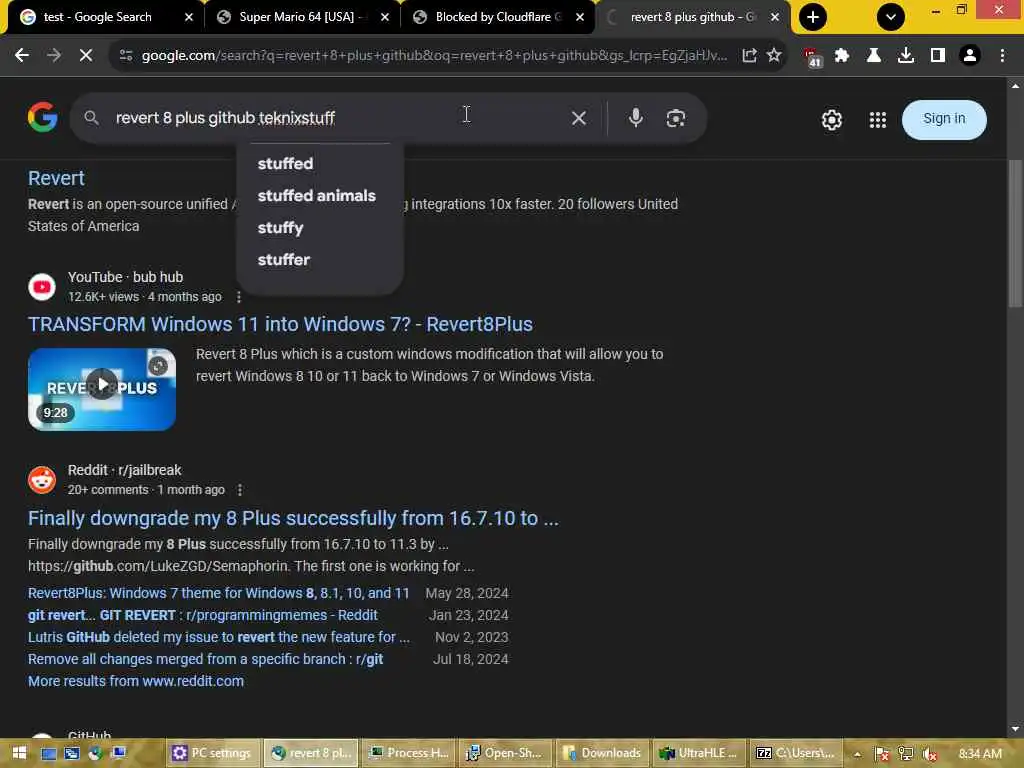Open the Windows Start button

click(x=19, y=753)
